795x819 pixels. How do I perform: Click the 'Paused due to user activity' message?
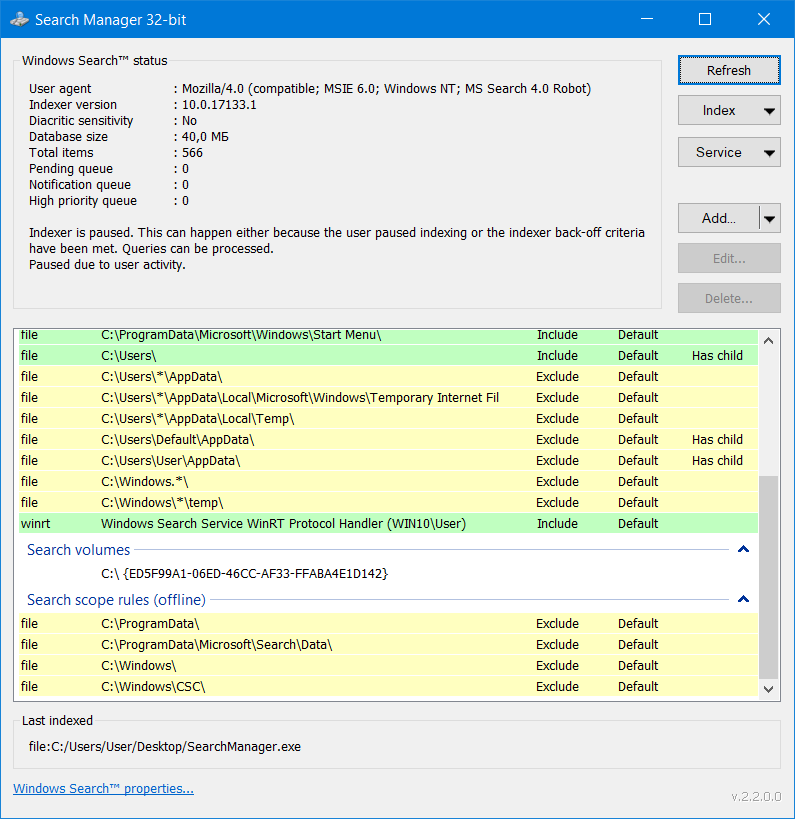tap(107, 265)
